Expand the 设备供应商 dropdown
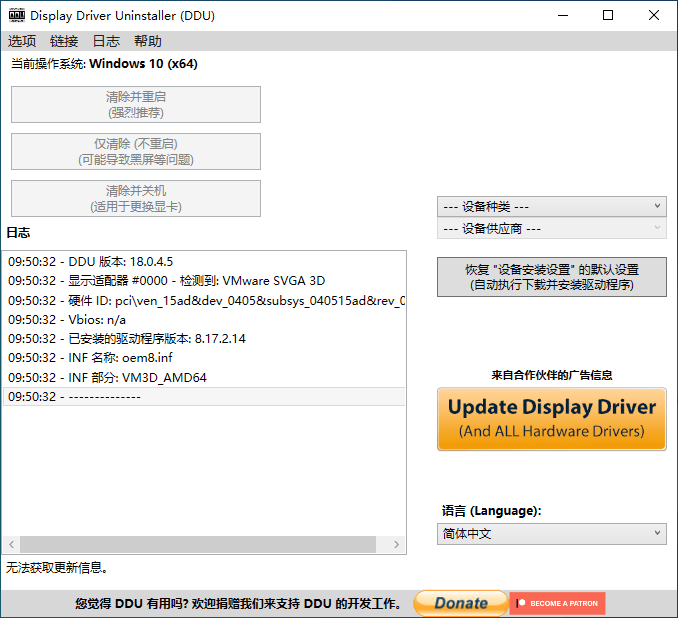This screenshot has width=678, height=618. point(551,228)
